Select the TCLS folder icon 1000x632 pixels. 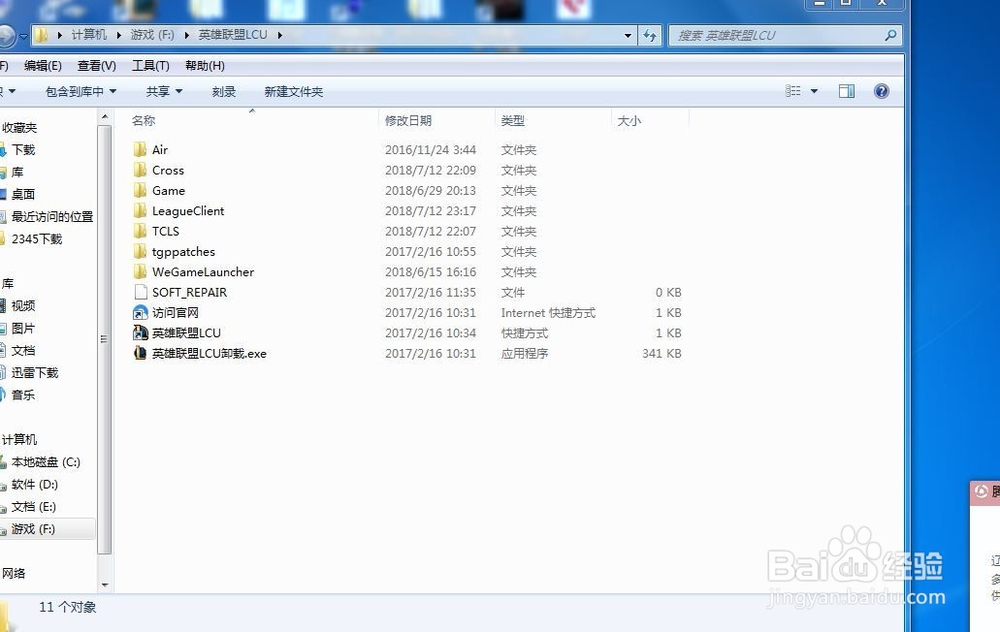pos(140,231)
